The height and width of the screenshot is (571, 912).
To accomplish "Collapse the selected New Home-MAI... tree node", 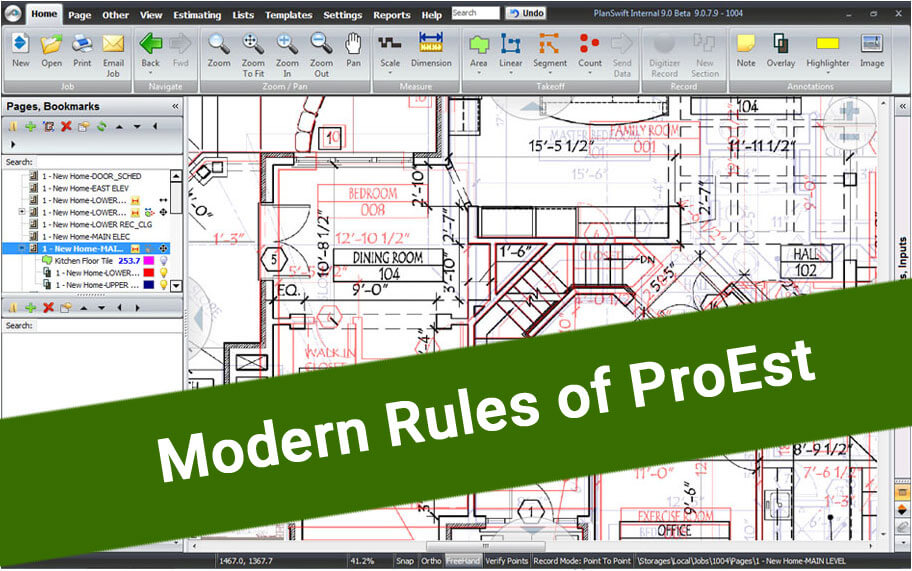I will [22, 249].
